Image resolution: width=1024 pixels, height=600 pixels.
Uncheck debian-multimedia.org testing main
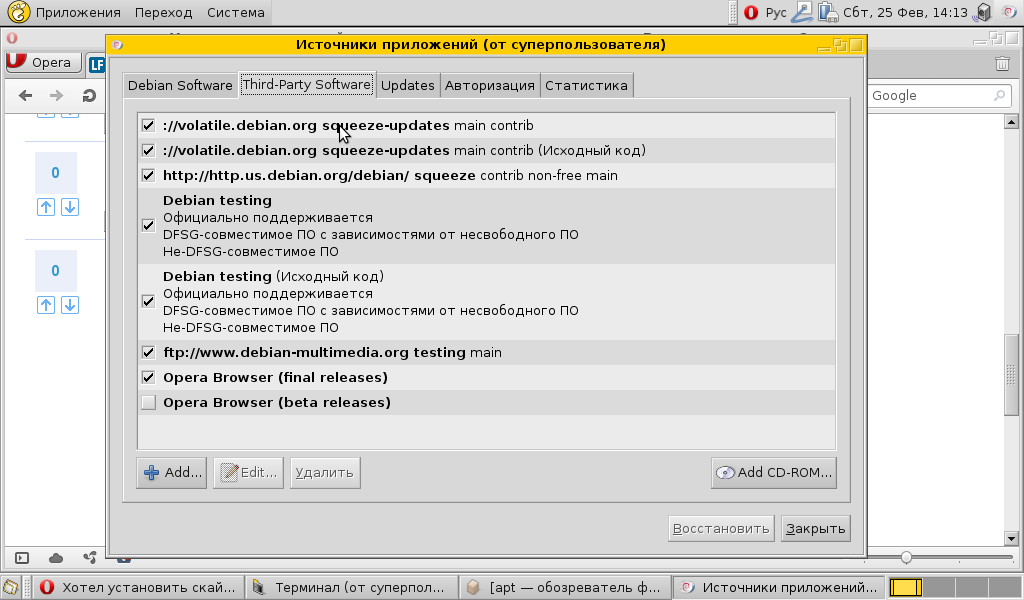[148, 352]
